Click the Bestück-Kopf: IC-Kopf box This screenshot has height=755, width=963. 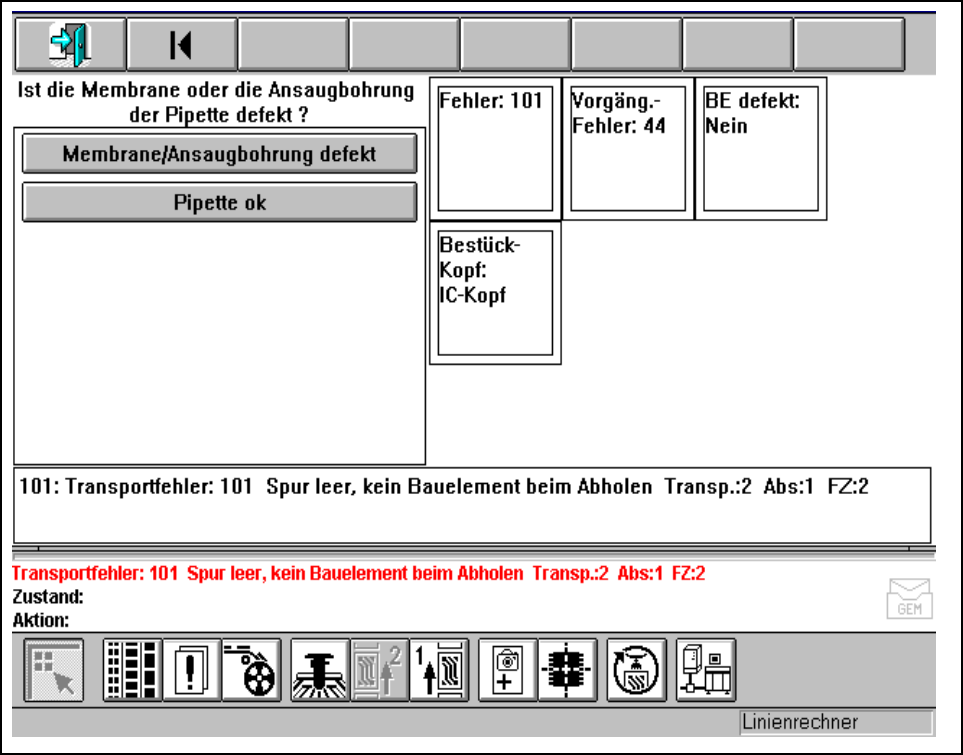[x=495, y=293]
